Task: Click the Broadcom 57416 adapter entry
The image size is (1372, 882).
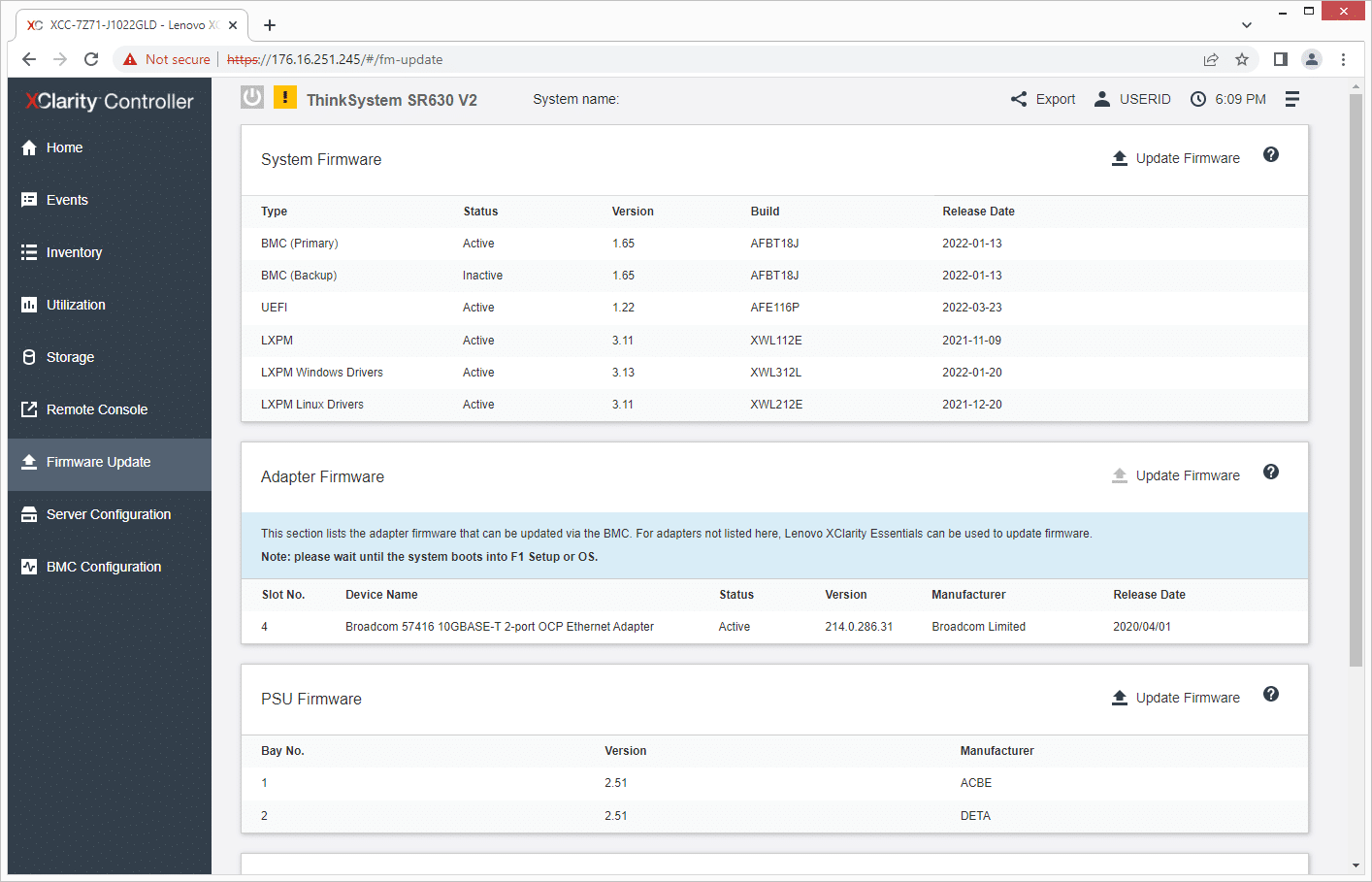Action: point(500,627)
